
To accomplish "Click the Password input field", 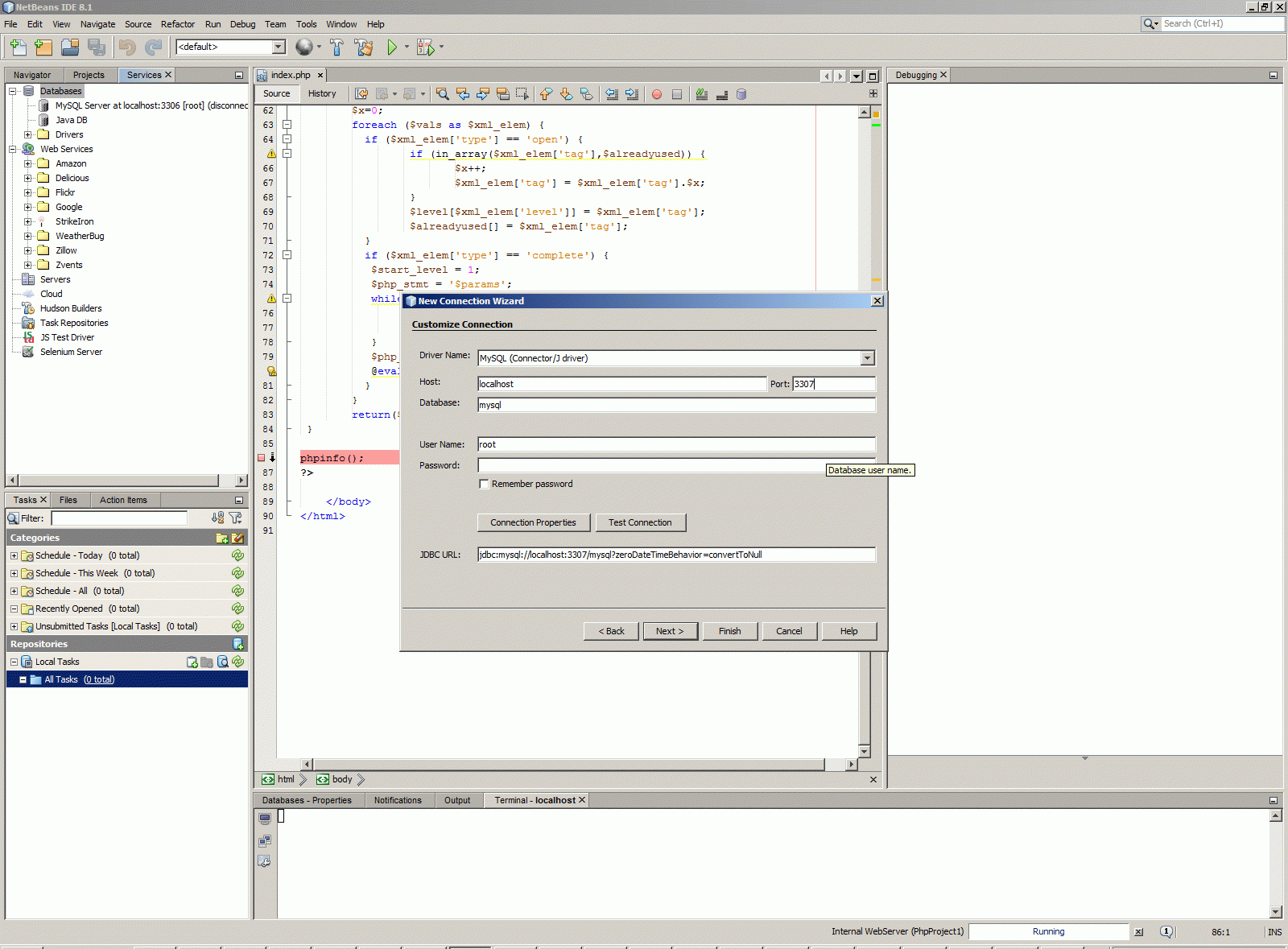I will [676, 465].
